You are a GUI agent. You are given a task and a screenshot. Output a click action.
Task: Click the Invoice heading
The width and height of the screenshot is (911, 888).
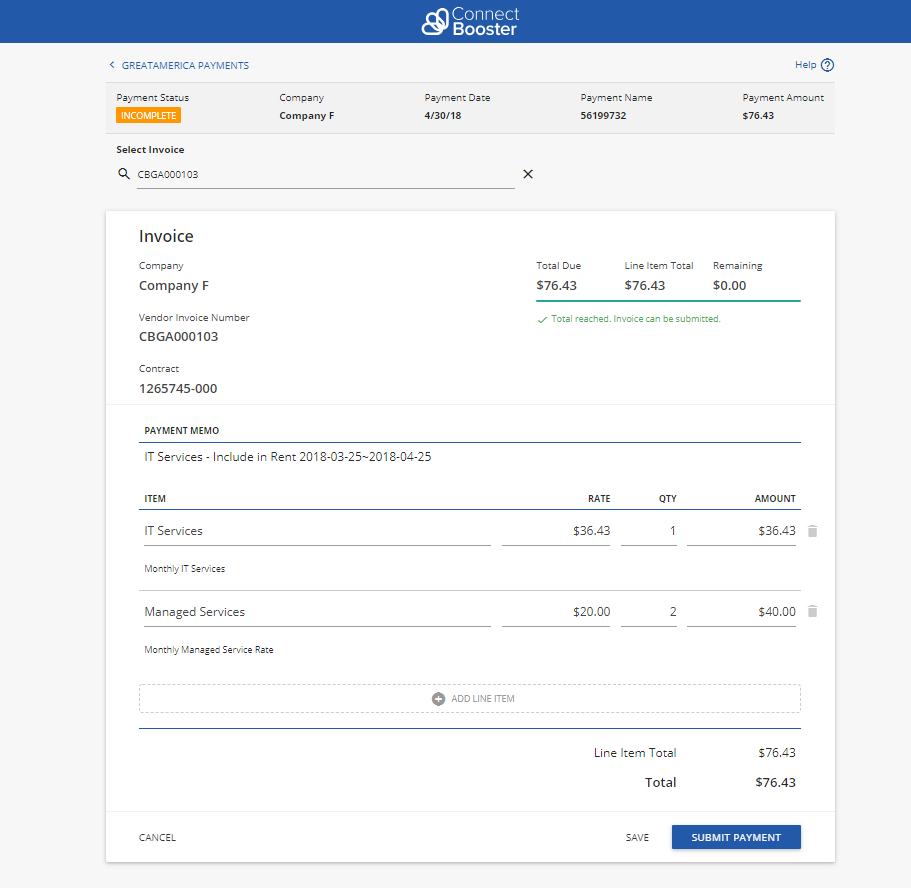point(166,237)
